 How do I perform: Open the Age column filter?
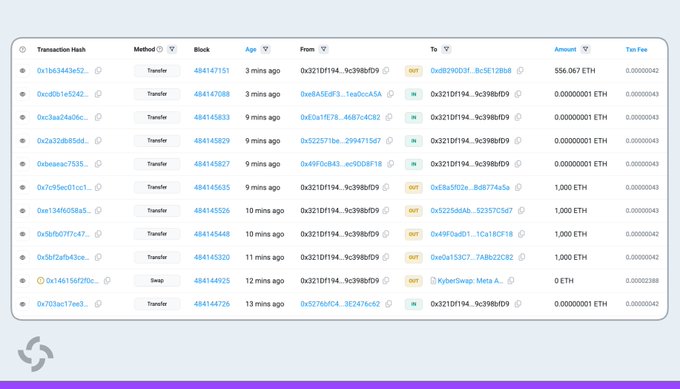point(265,49)
